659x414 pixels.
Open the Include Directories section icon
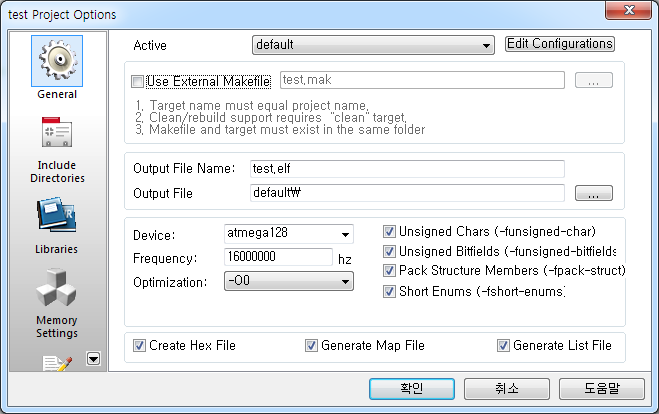tap(57, 136)
